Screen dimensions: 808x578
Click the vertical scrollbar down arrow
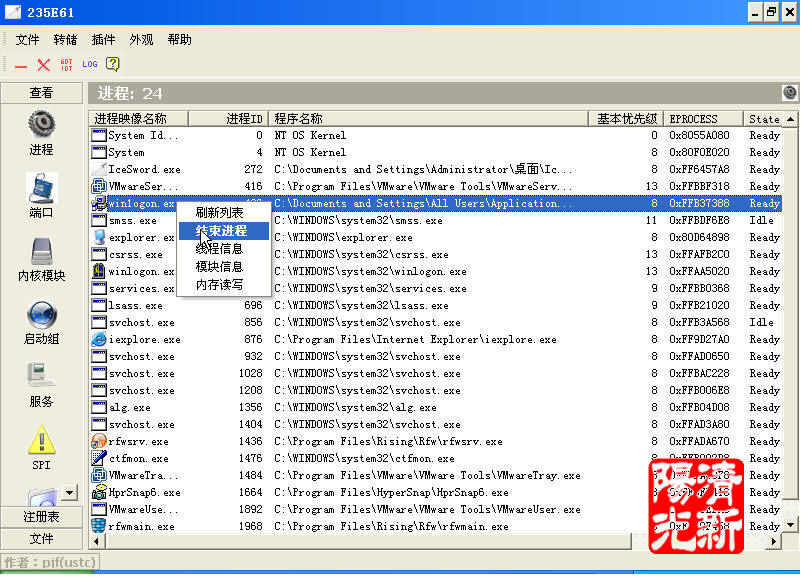(790, 525)
